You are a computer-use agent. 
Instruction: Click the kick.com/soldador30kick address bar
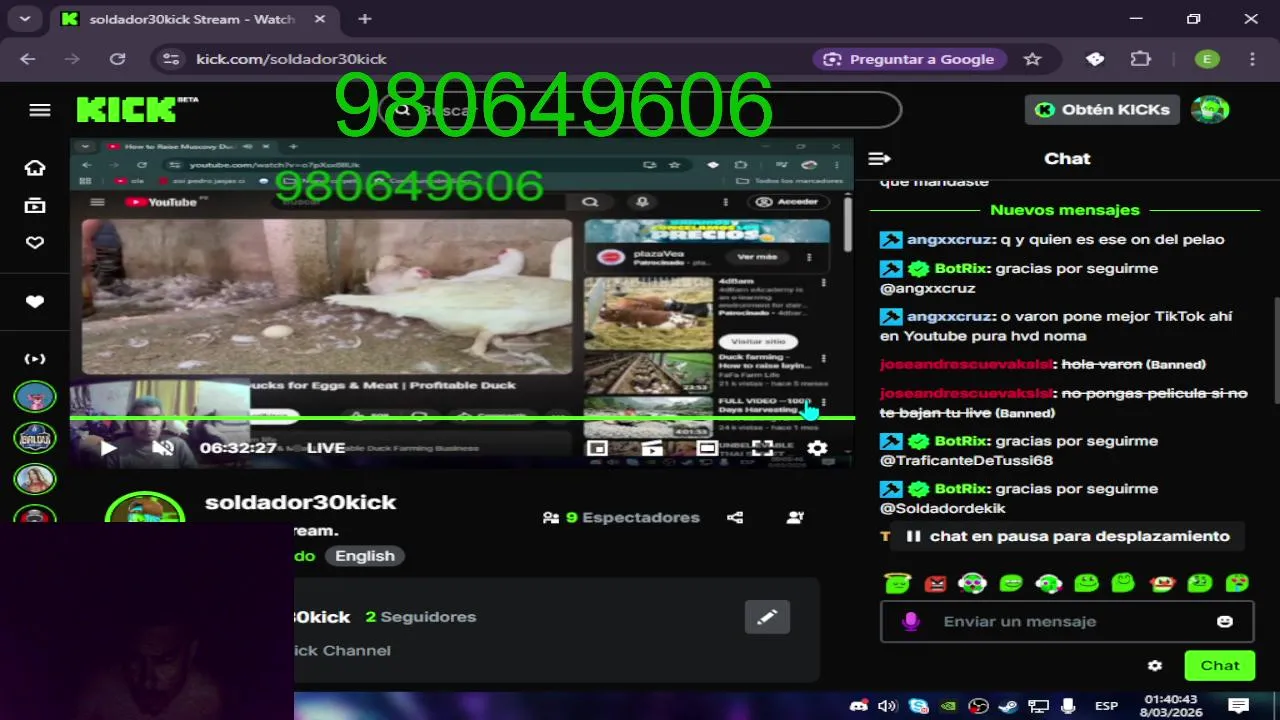point(291,59)
